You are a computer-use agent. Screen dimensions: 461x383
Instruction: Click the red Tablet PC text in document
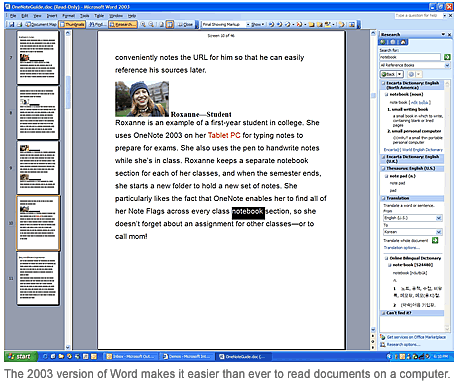point(224,135)
